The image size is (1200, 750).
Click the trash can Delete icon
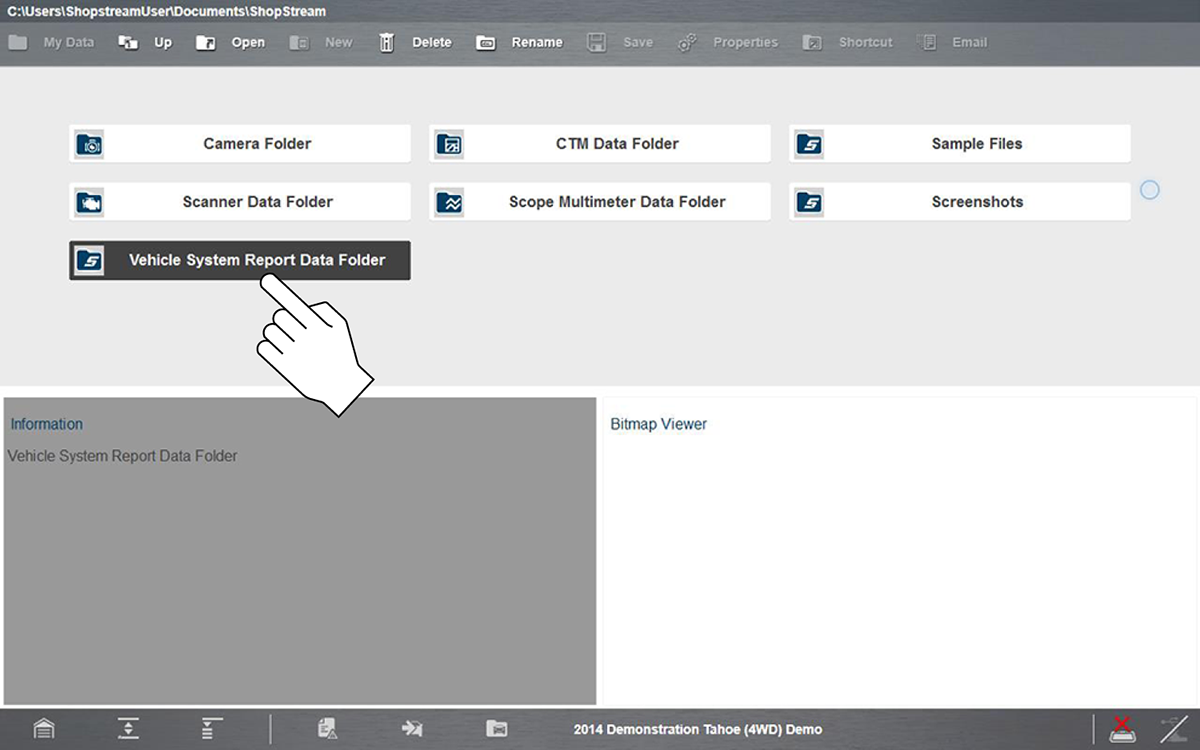pos(387,43)
